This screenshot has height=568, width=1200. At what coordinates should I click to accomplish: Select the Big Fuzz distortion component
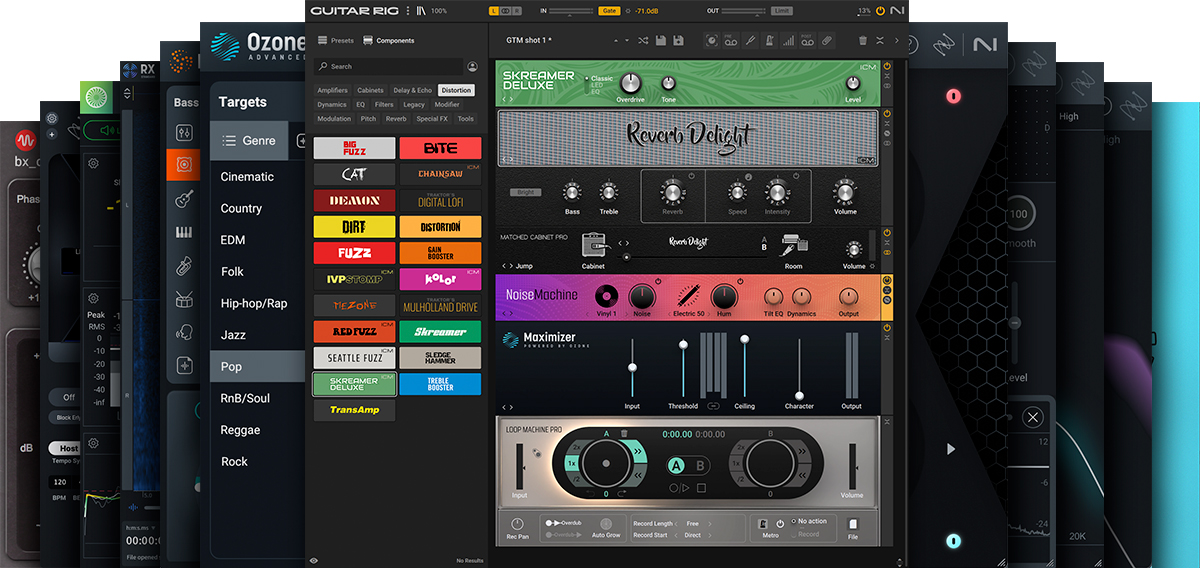(354, 148)
